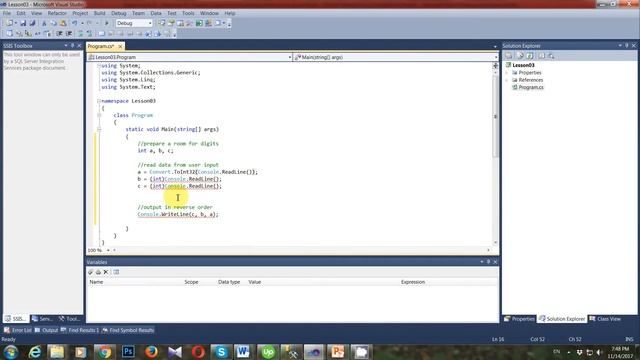640x360 pixels.
Task: Click the int a, b, c; declaration line
Action: coord(156,151)
